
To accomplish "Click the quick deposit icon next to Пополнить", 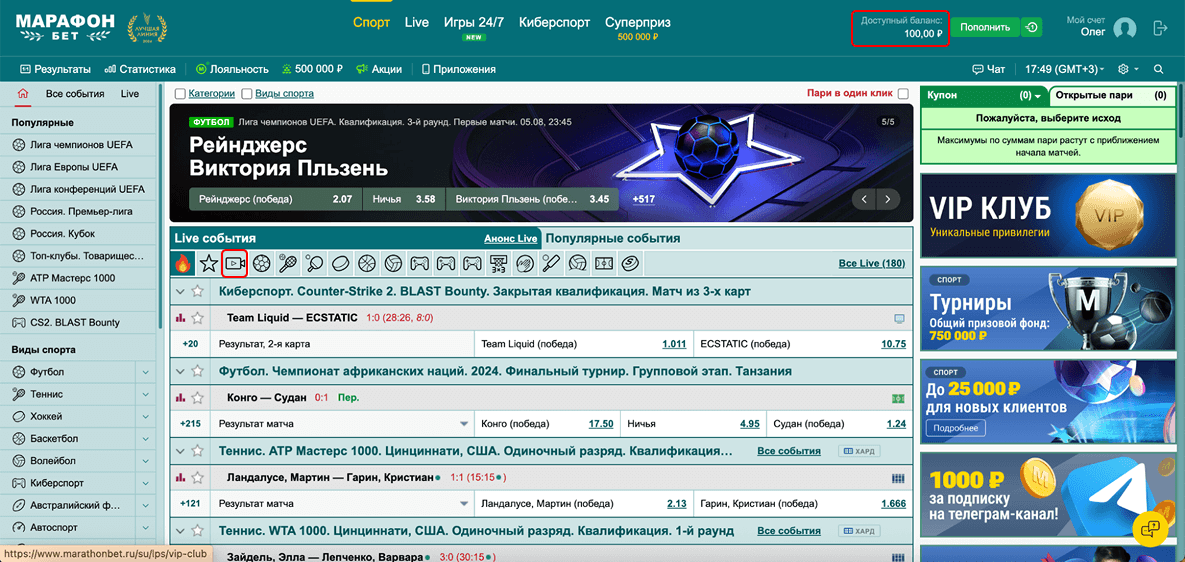I will point(1032,27).
